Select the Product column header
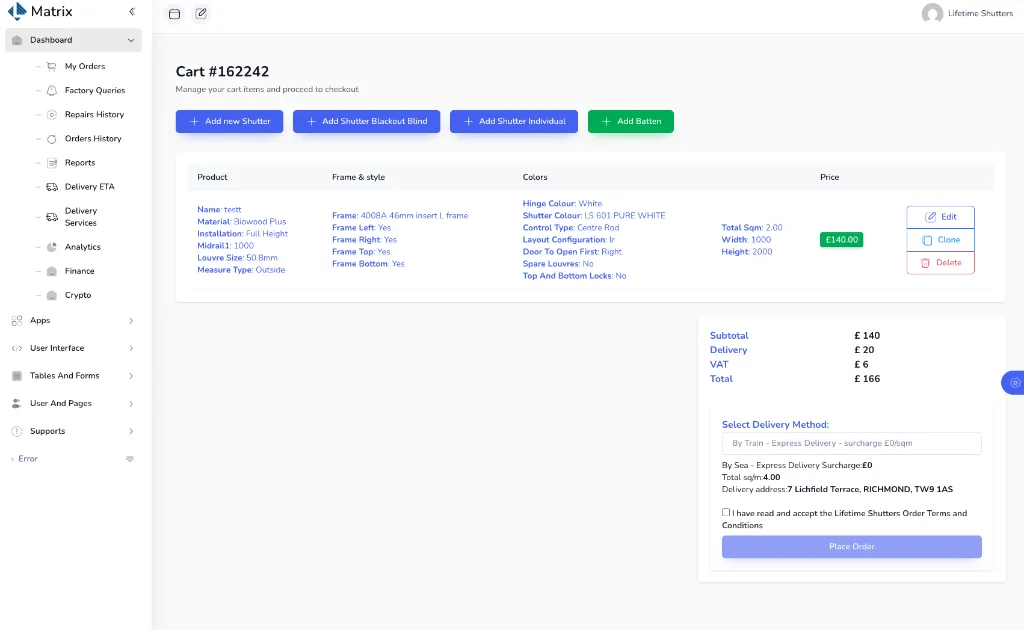The width and height of the screenshot is (1024, 630). point(212,178)
